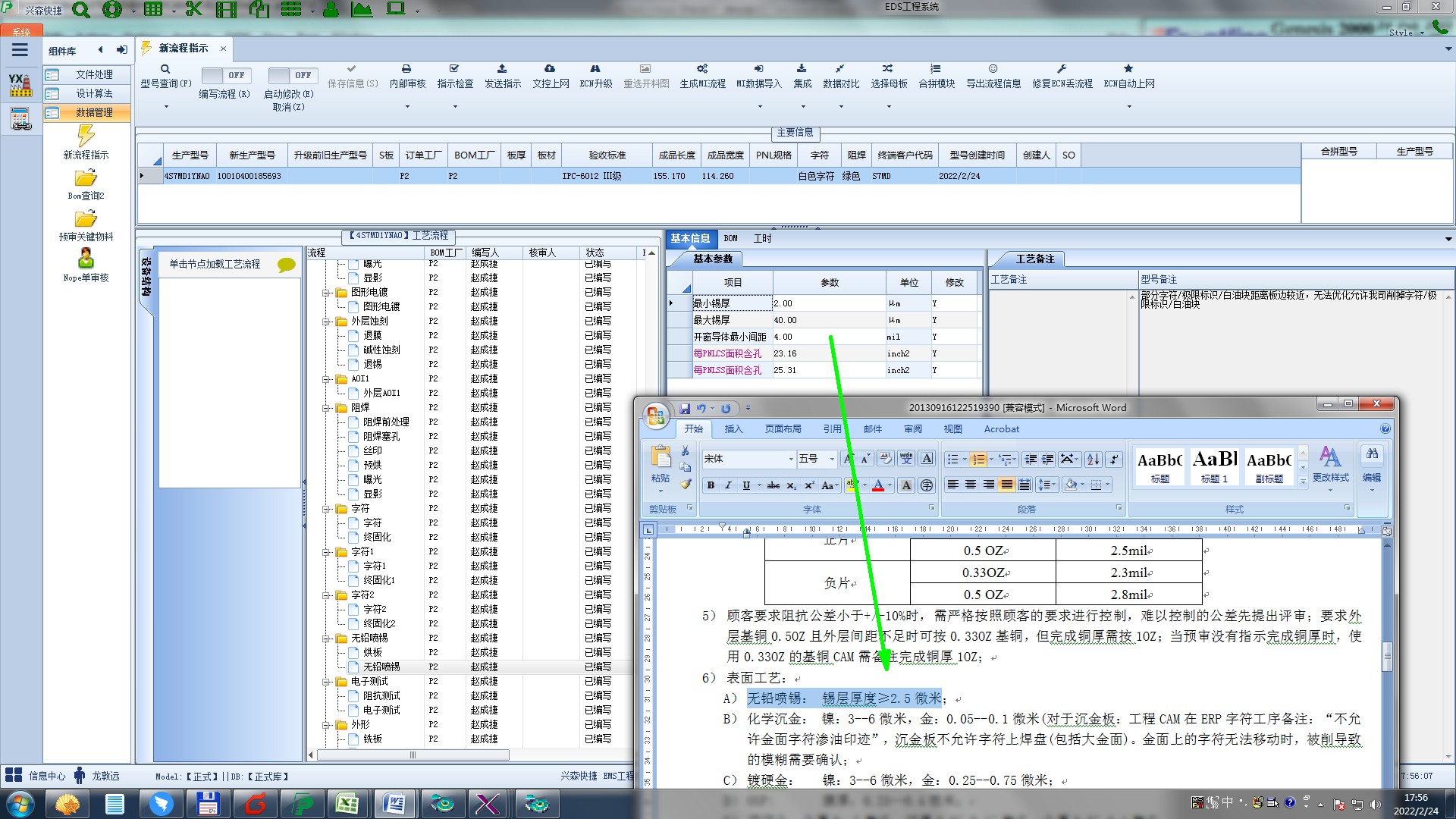Click the 型号查询 search icon
Screen dimensions: 1456x819
click(x=165, y=69)
